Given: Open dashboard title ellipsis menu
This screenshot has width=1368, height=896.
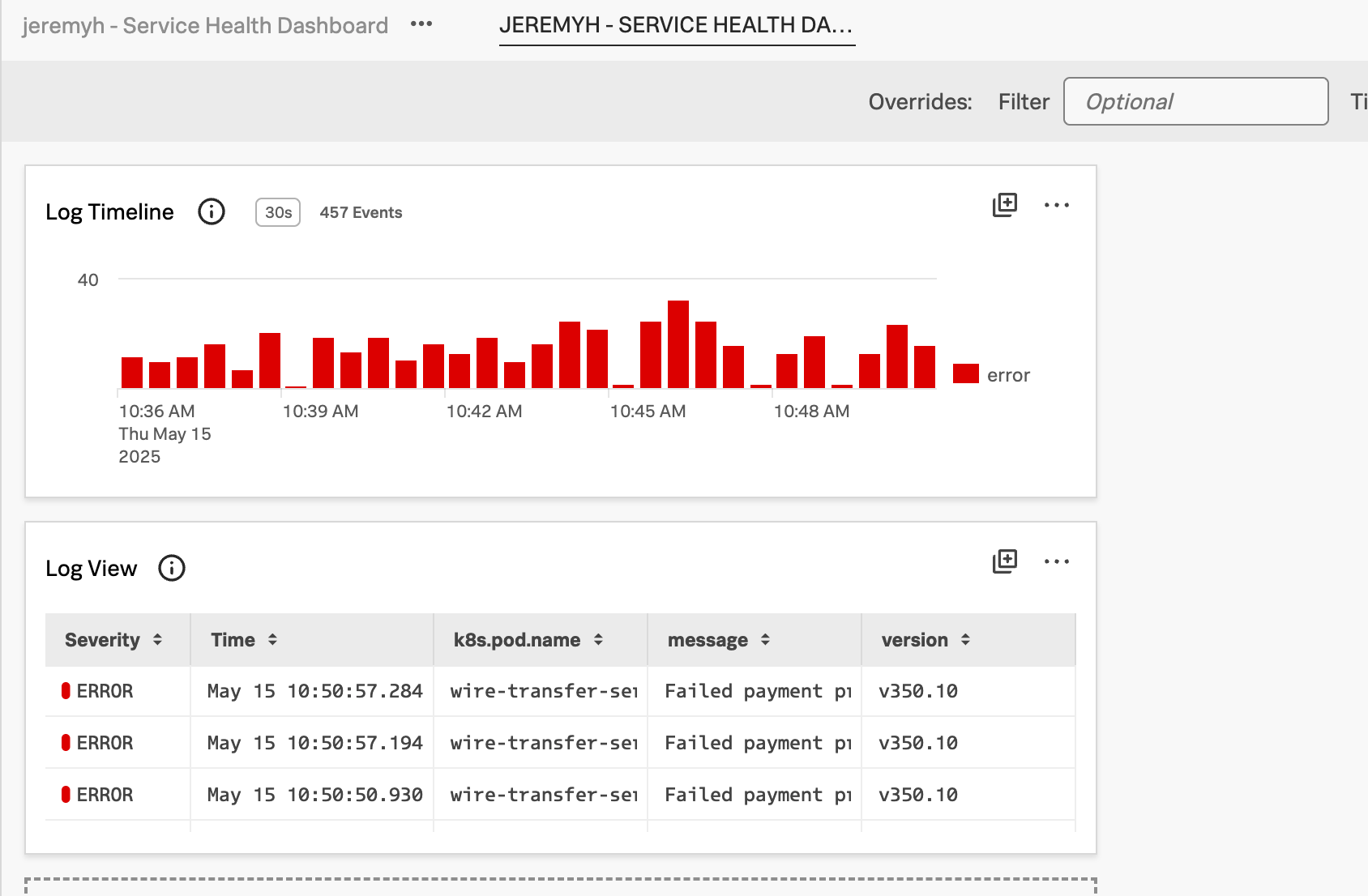Looking at the screenshot, I should pos(421,24).
